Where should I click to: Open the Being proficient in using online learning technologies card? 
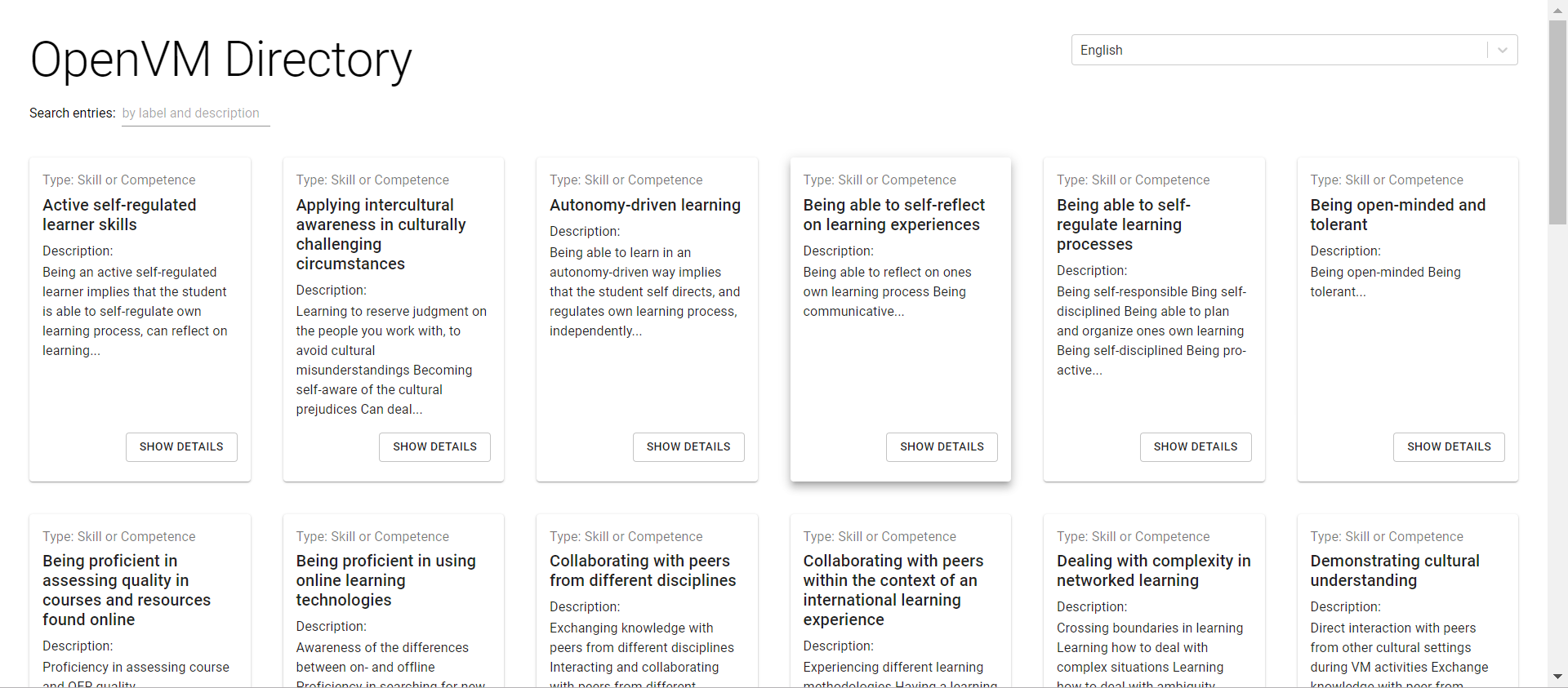point(394,601)
